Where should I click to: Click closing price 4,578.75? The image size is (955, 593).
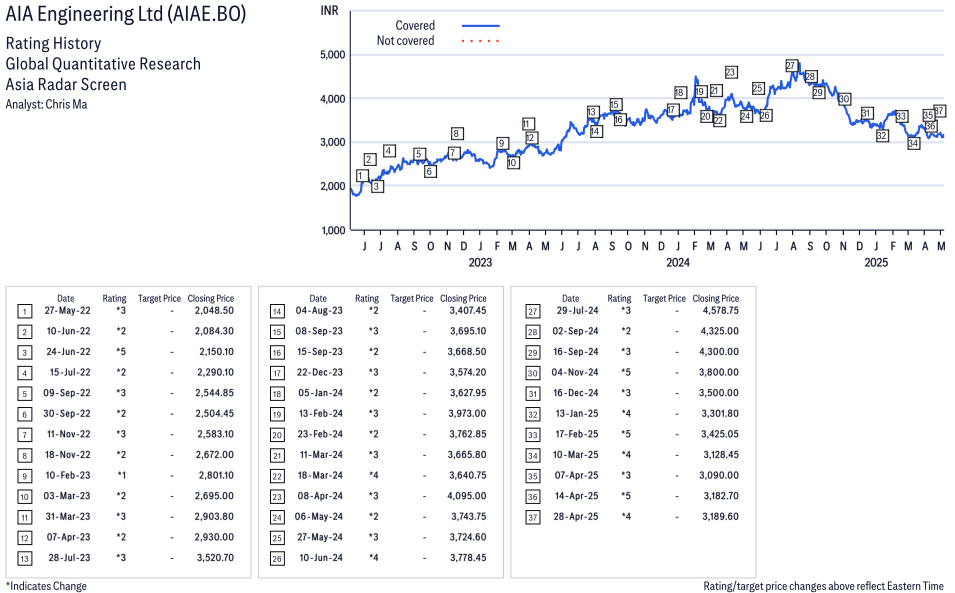coord(720,311)
